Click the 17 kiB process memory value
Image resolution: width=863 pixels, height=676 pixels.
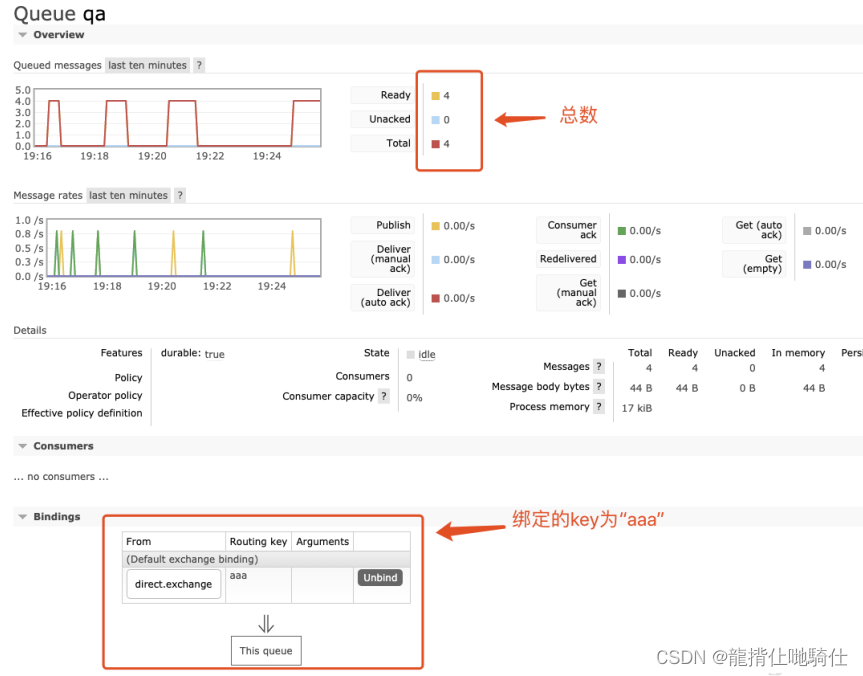637,408
